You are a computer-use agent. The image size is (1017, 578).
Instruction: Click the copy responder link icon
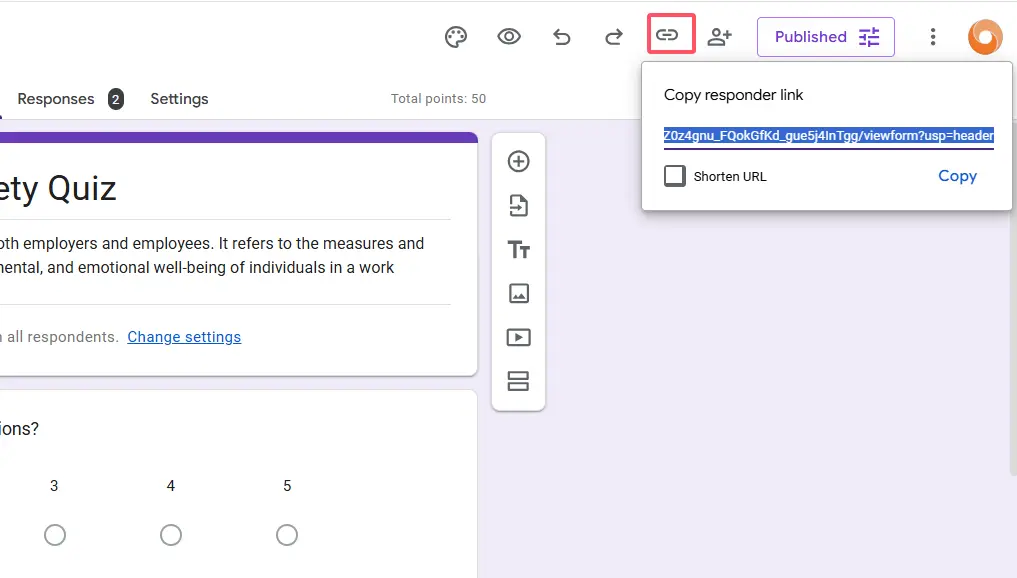tap(667, 36)
